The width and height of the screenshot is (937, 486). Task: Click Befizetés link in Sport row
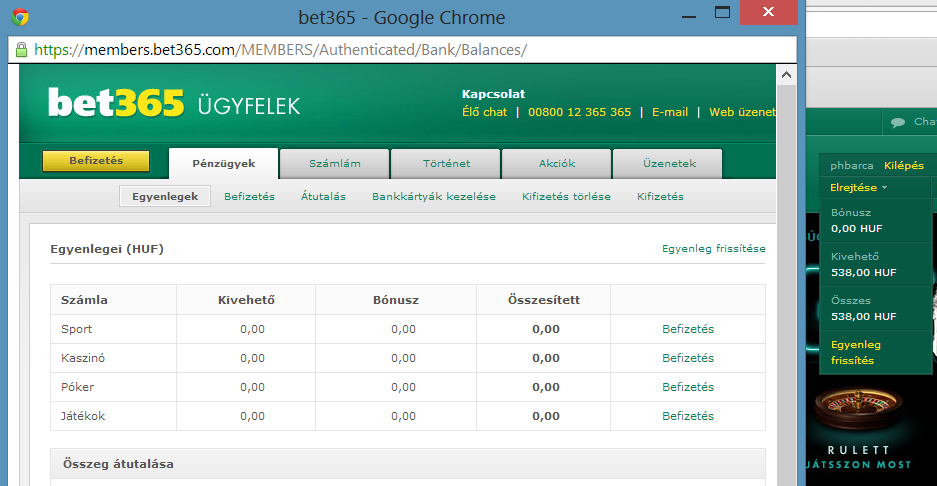click(x=688, y=329)
